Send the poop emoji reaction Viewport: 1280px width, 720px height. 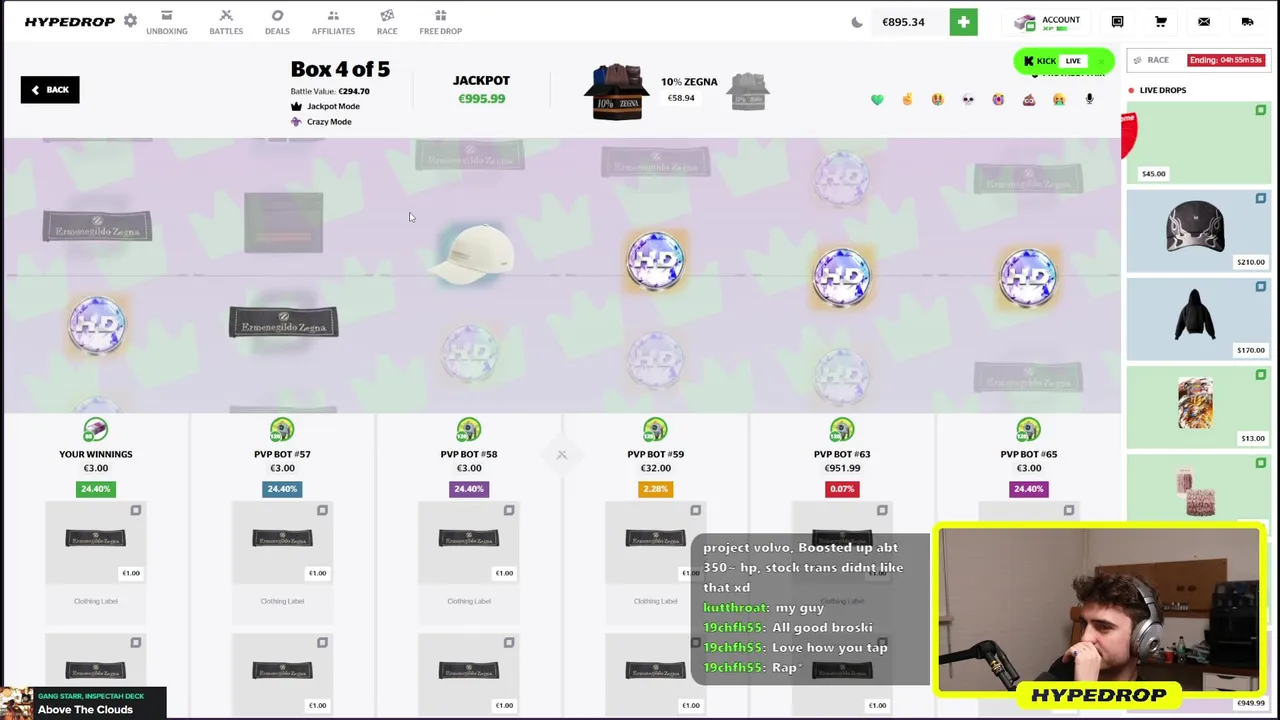coord(1028,99)
